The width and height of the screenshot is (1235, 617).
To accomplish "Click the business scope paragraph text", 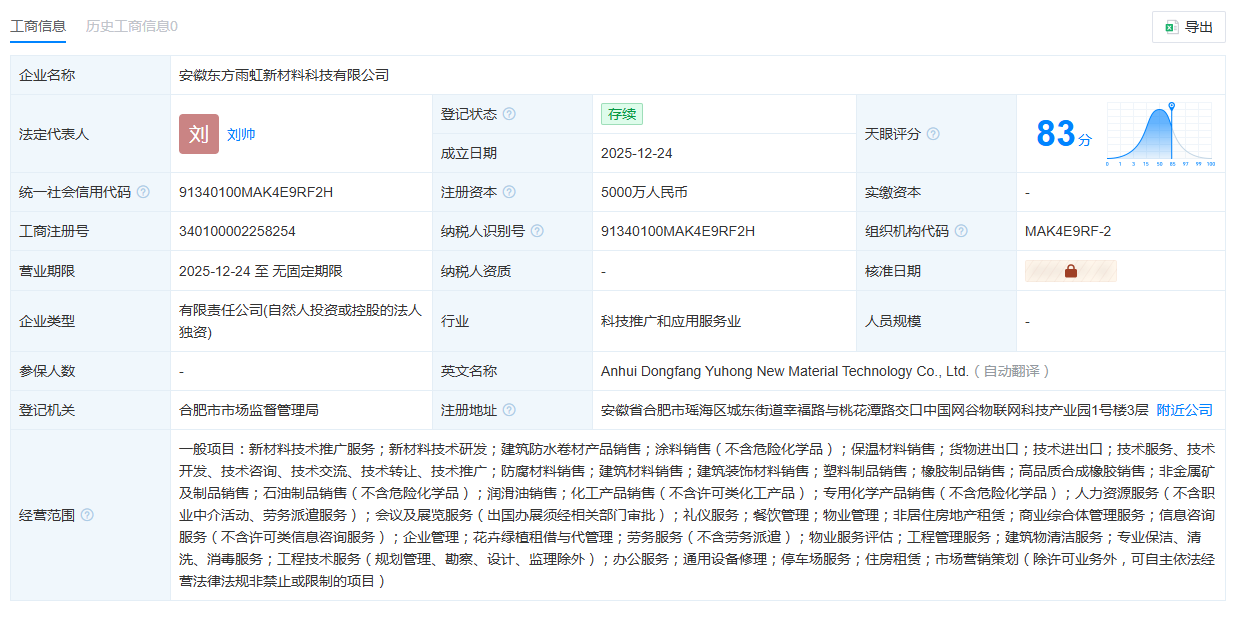I will pyautogui.click(x=697, y=515).
